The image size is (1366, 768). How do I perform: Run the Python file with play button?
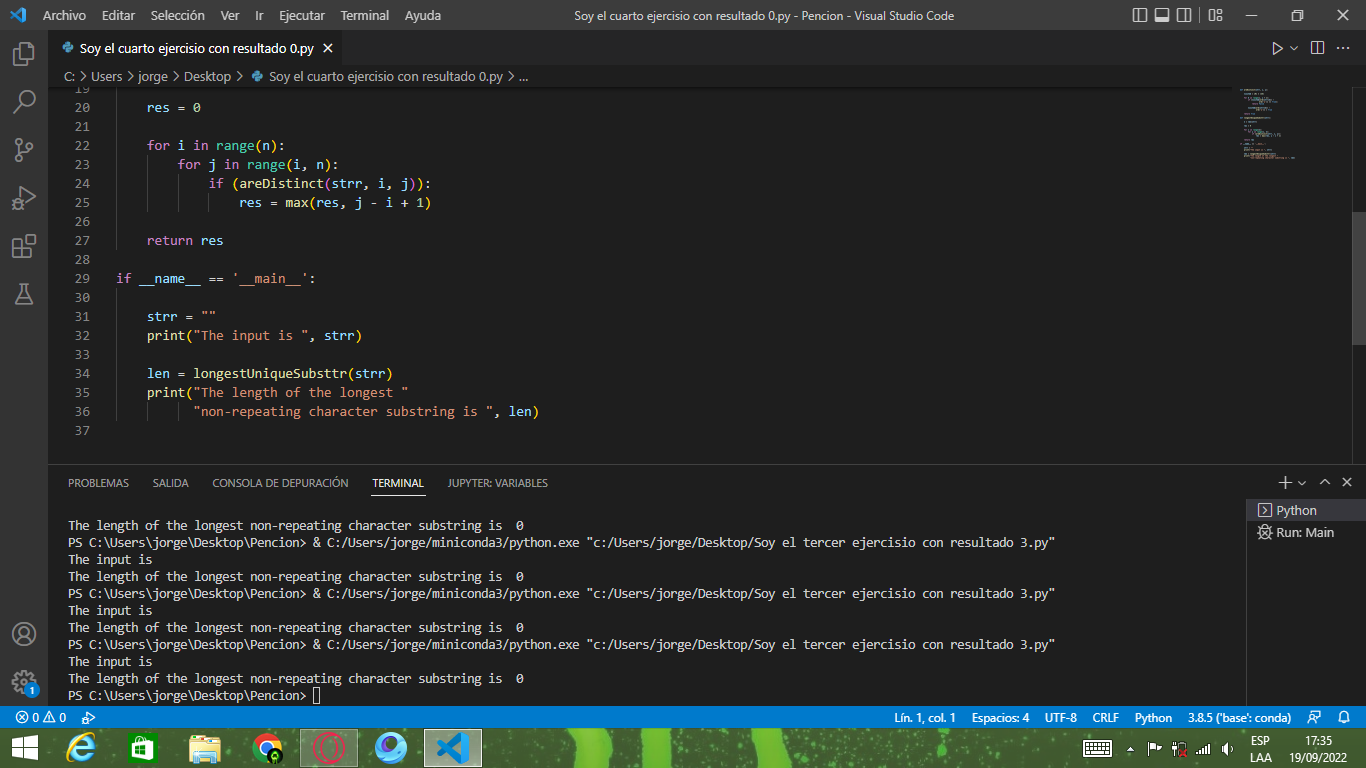1276,48
